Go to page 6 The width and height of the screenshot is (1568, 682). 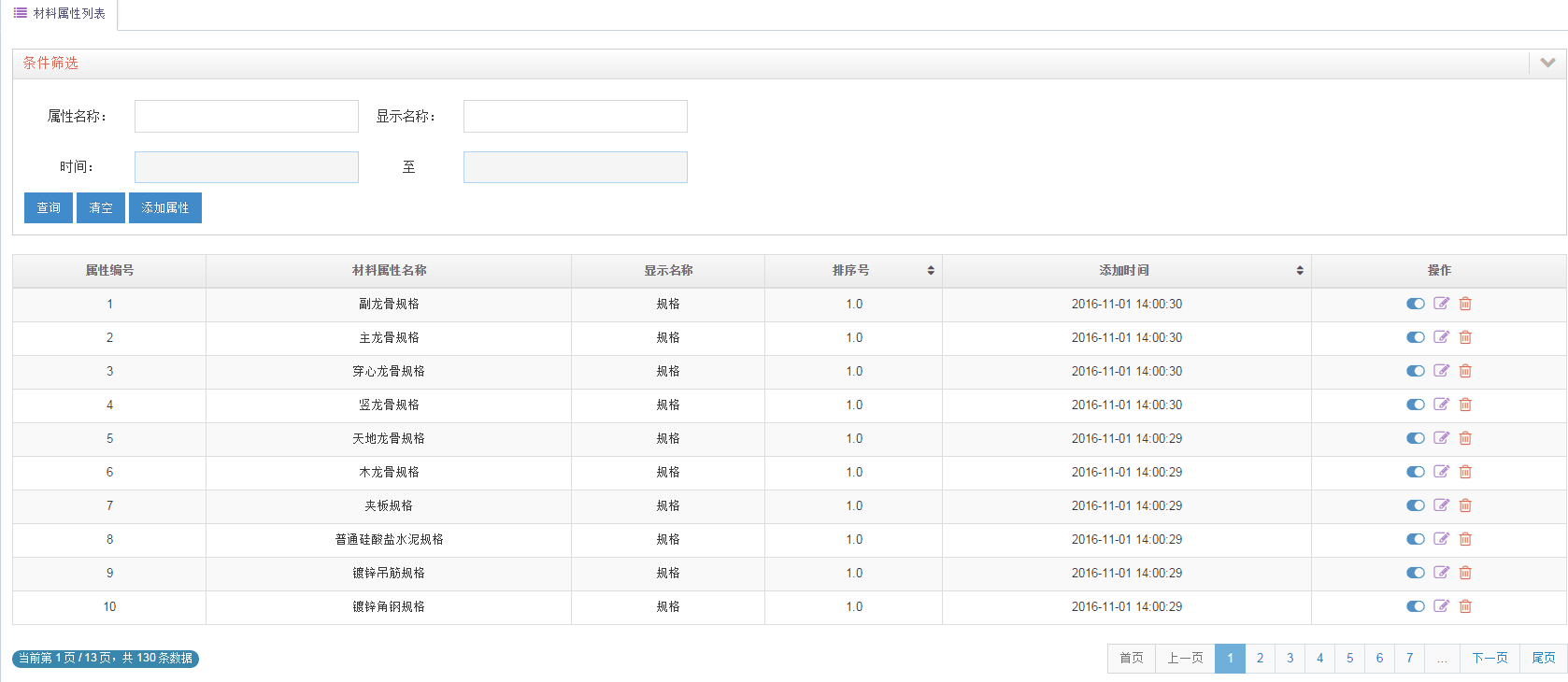1379,658
